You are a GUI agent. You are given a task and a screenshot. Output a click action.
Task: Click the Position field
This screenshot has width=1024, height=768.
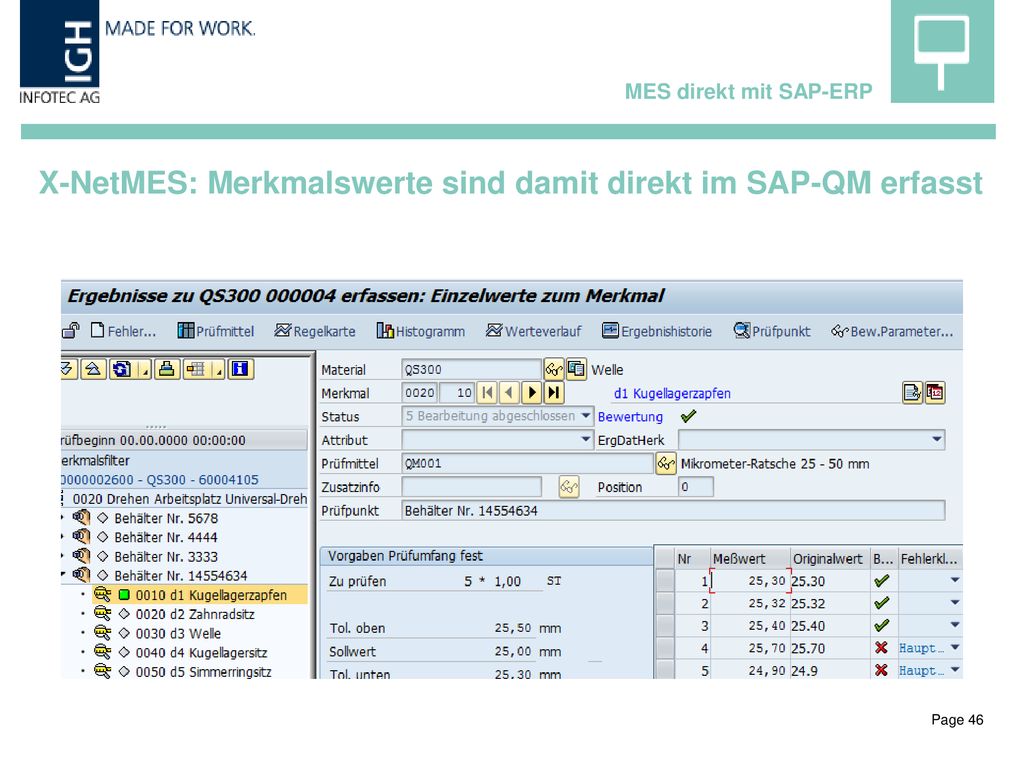tap(696, 487)
